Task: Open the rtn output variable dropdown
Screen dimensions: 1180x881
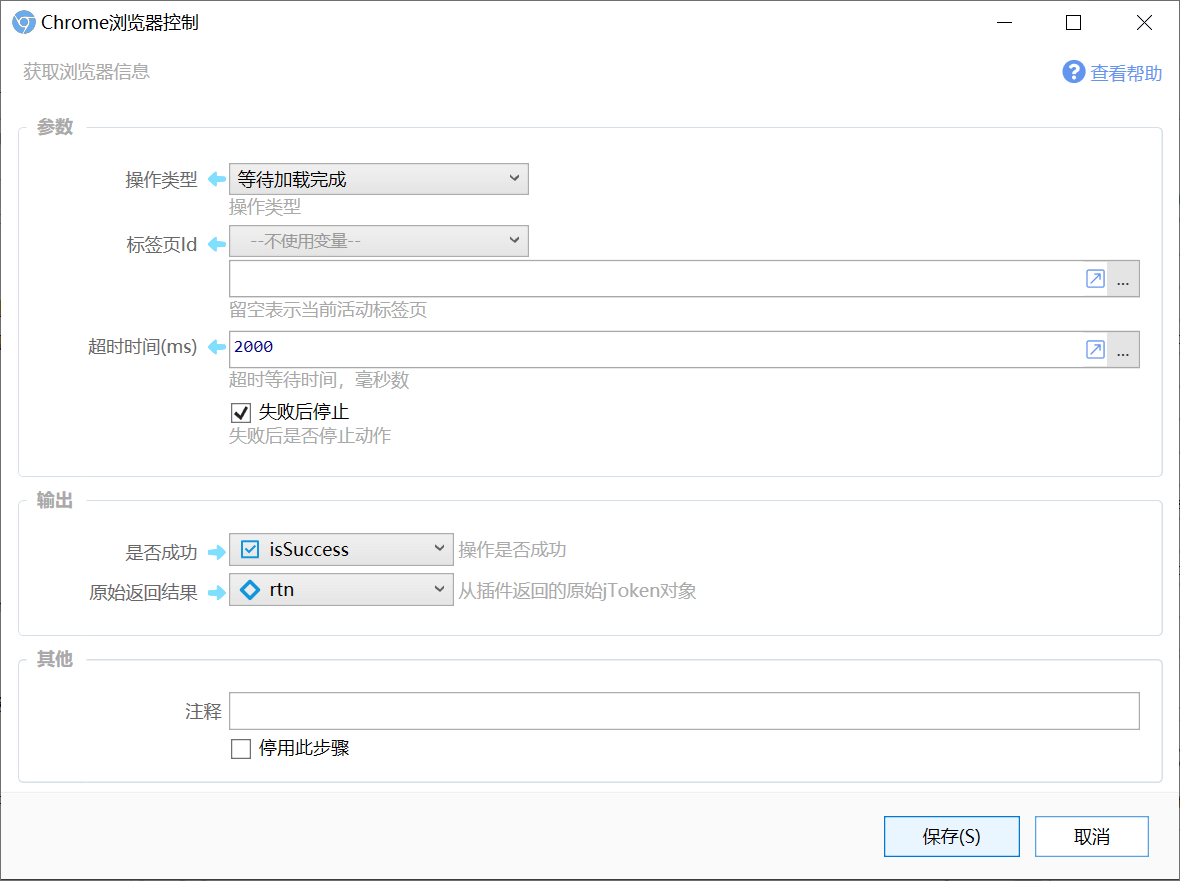Action: (x=341, y=590)
